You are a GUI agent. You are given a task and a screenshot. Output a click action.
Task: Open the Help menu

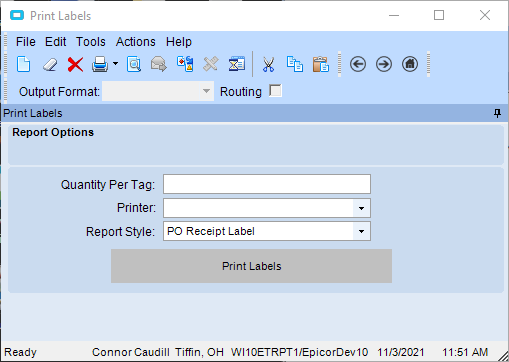[x=179, y=42]
